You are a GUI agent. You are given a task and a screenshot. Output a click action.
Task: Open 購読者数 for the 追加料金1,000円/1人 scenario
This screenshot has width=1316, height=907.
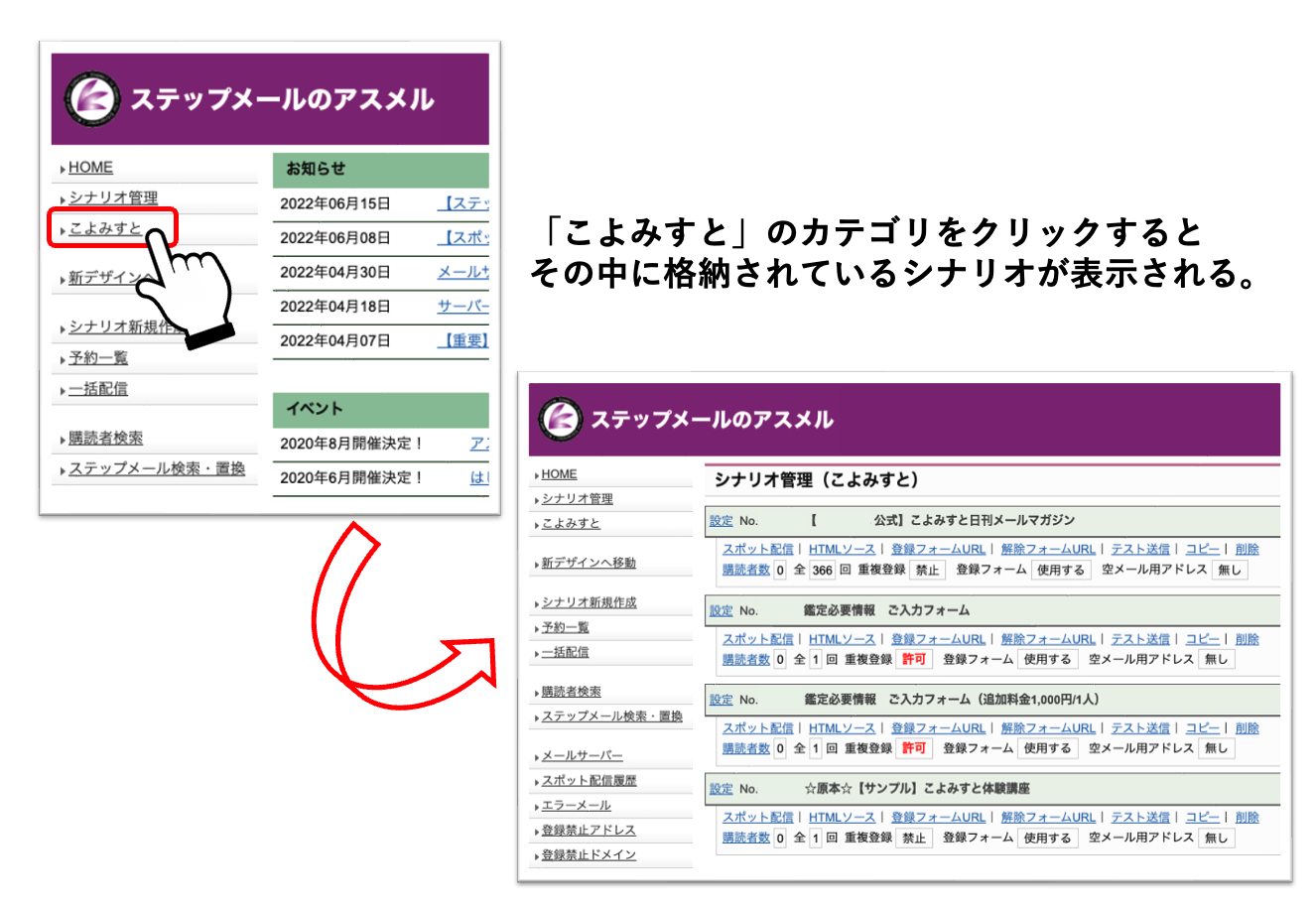tap(746, 749)
